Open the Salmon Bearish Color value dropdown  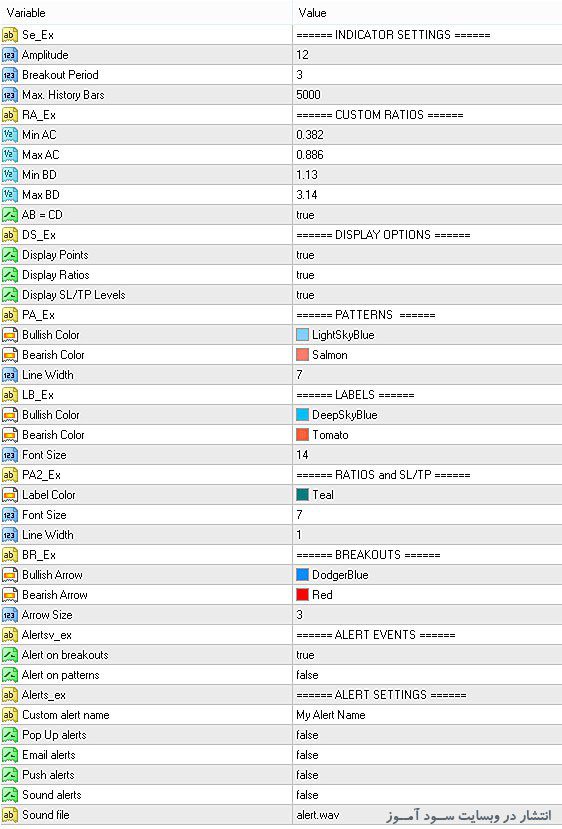point(427,355)
